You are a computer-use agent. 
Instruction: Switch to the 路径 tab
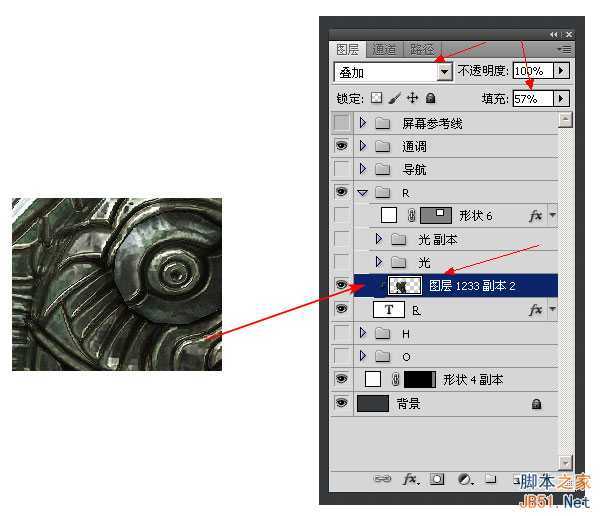coord(422,49)
